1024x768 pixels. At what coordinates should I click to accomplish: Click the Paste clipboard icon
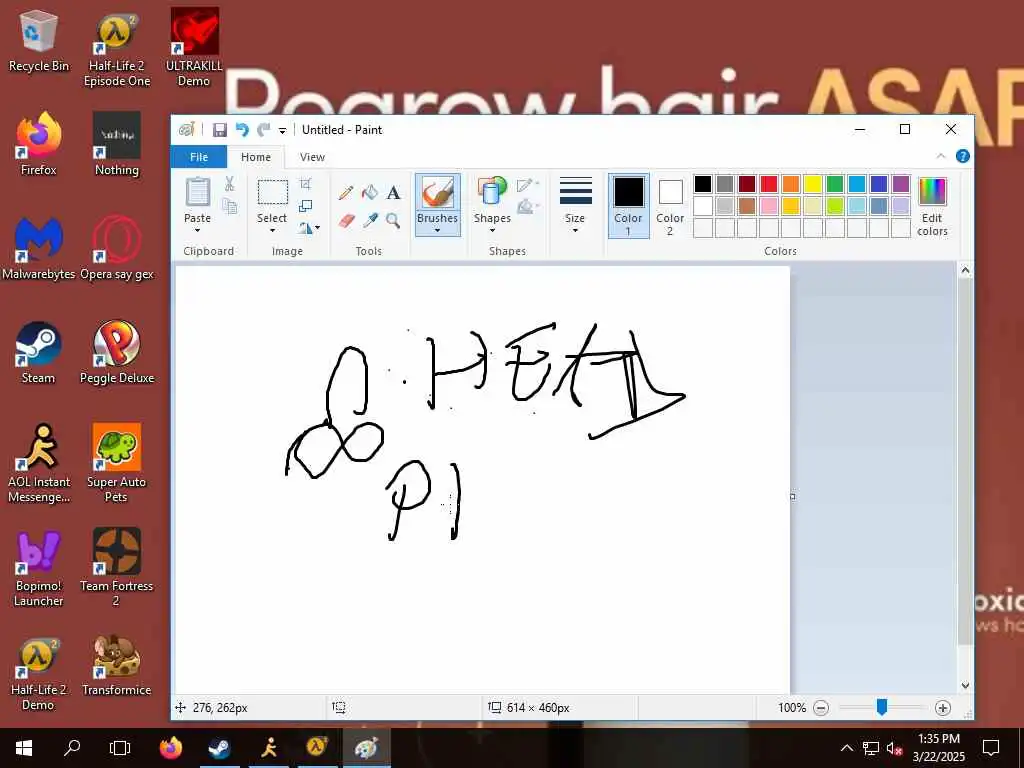click(197, 193)
